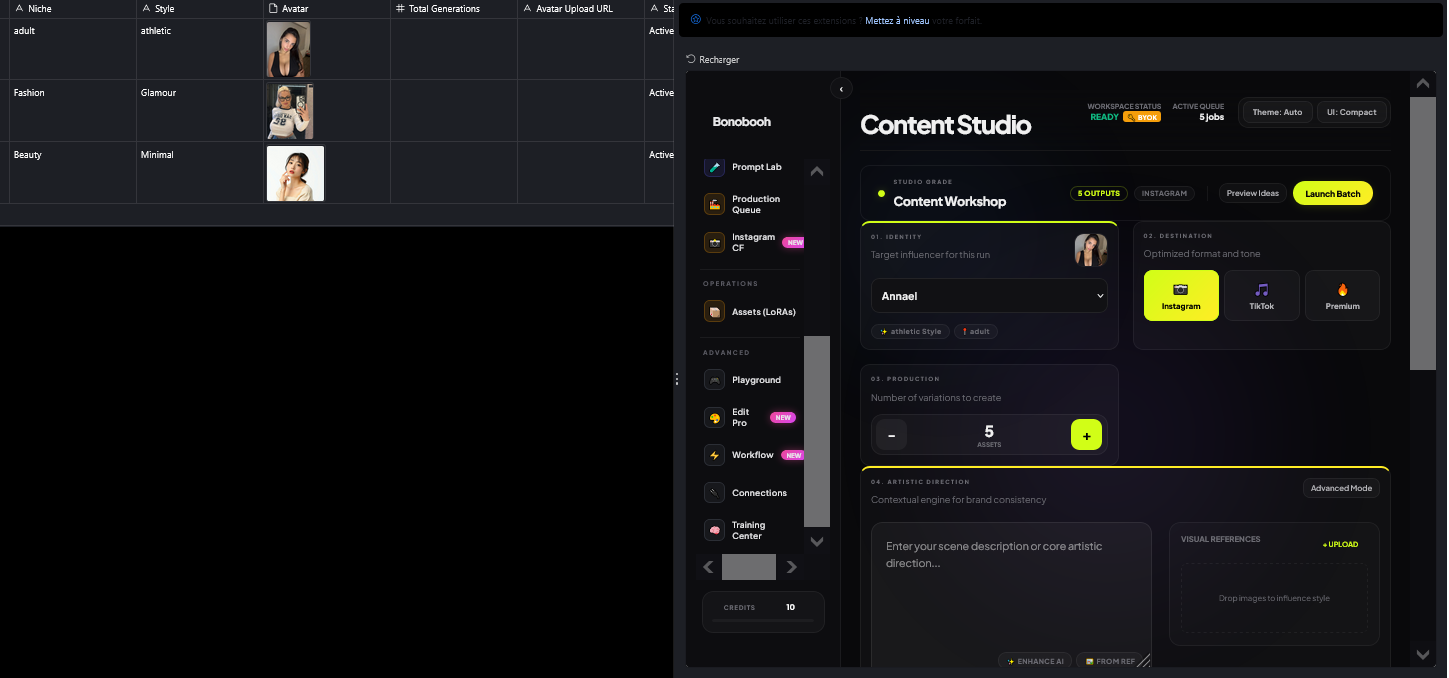The image size is (1449, 678).
Task: Click Launch Batch button
Action: 1332,193
